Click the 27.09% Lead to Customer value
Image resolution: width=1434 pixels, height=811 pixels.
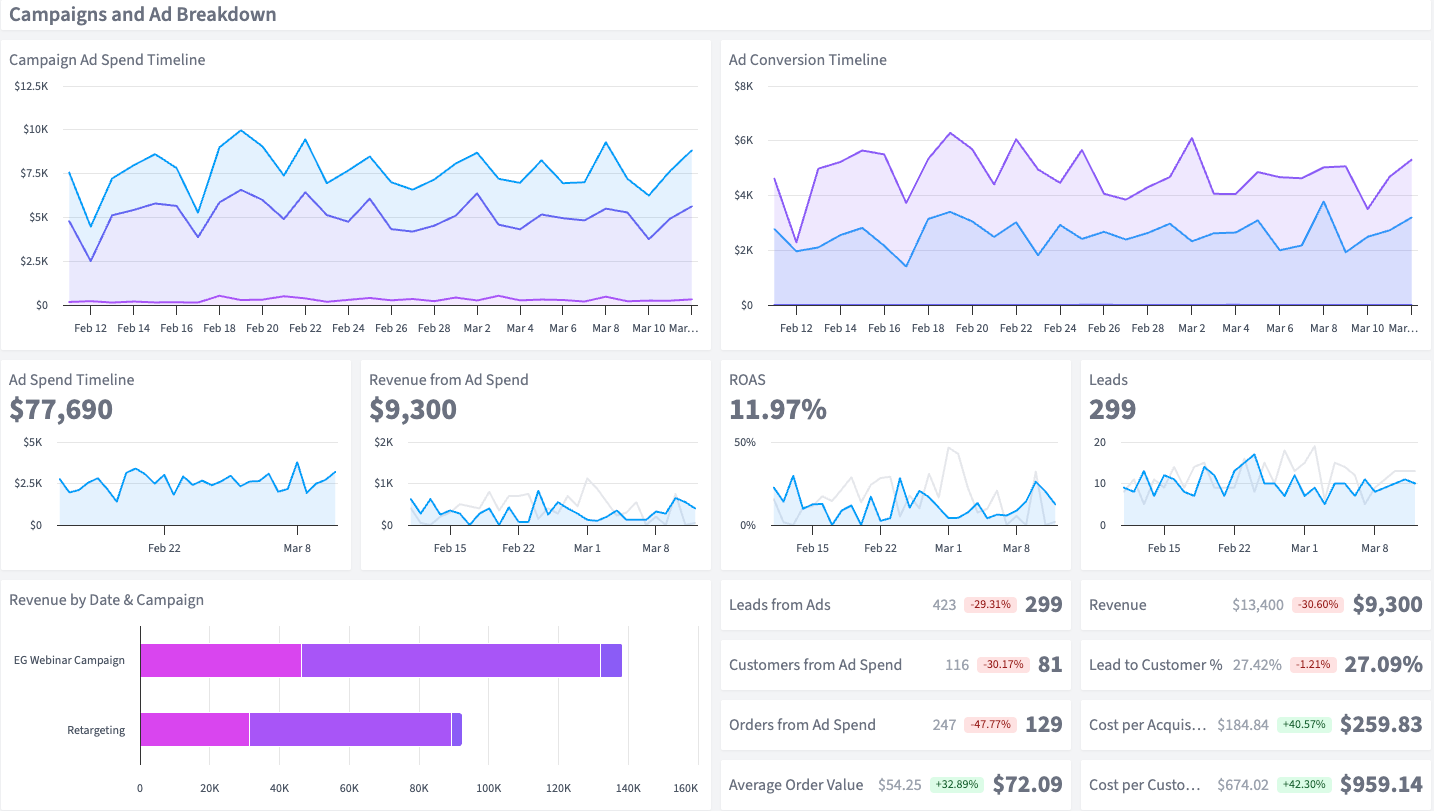point(1383,665)
